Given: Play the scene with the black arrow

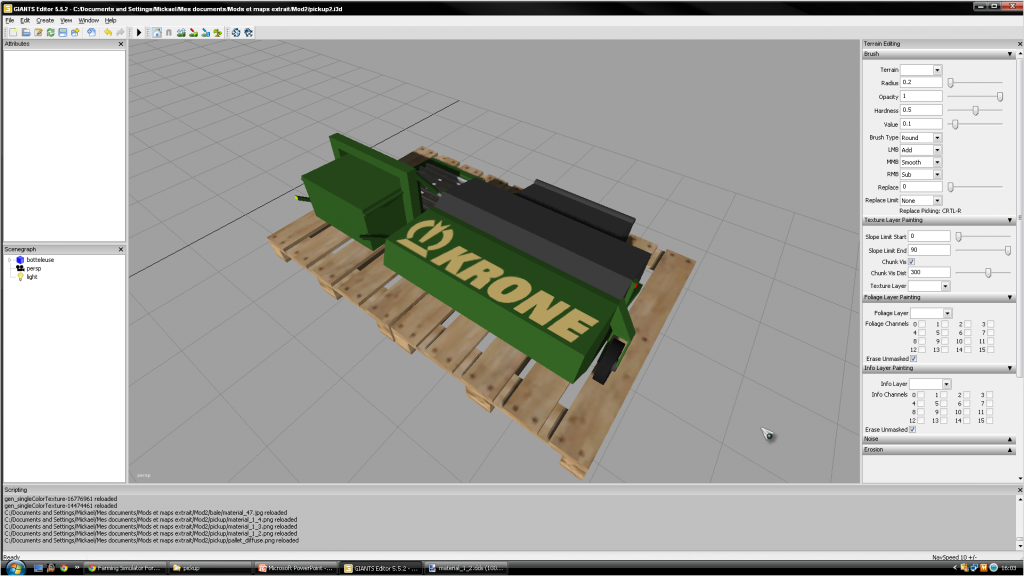Looking at the screenshot, I should pyautogui.click(x=138, y=33).
